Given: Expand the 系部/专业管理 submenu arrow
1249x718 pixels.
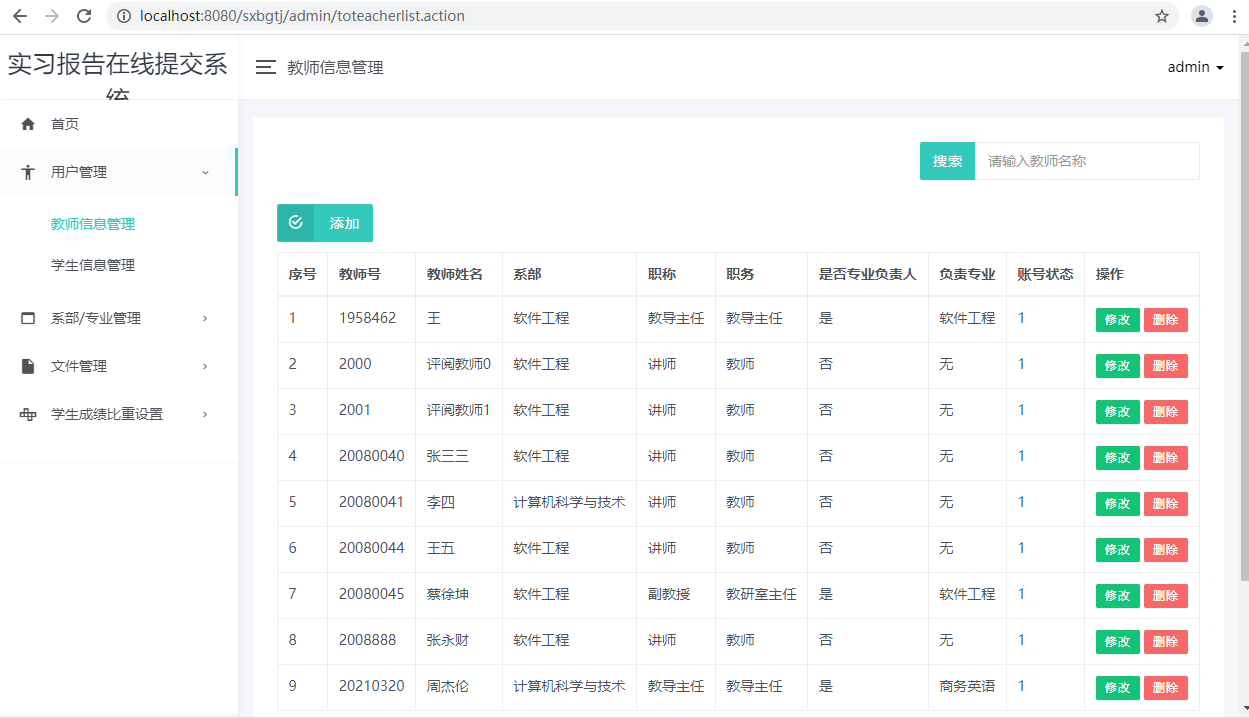Looking at the screenshot, I should pos(205,318).
